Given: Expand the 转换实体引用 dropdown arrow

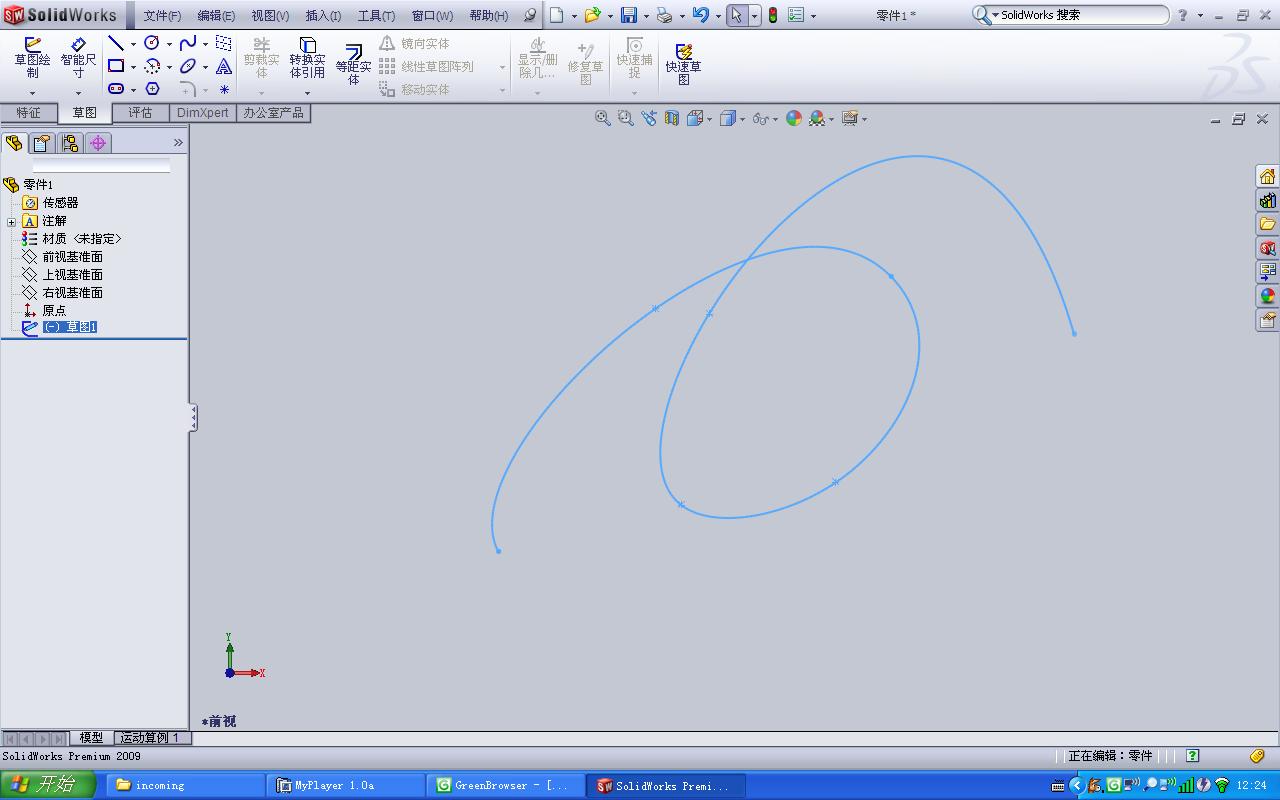Looking at the screenshot, I should pos(307,93).
